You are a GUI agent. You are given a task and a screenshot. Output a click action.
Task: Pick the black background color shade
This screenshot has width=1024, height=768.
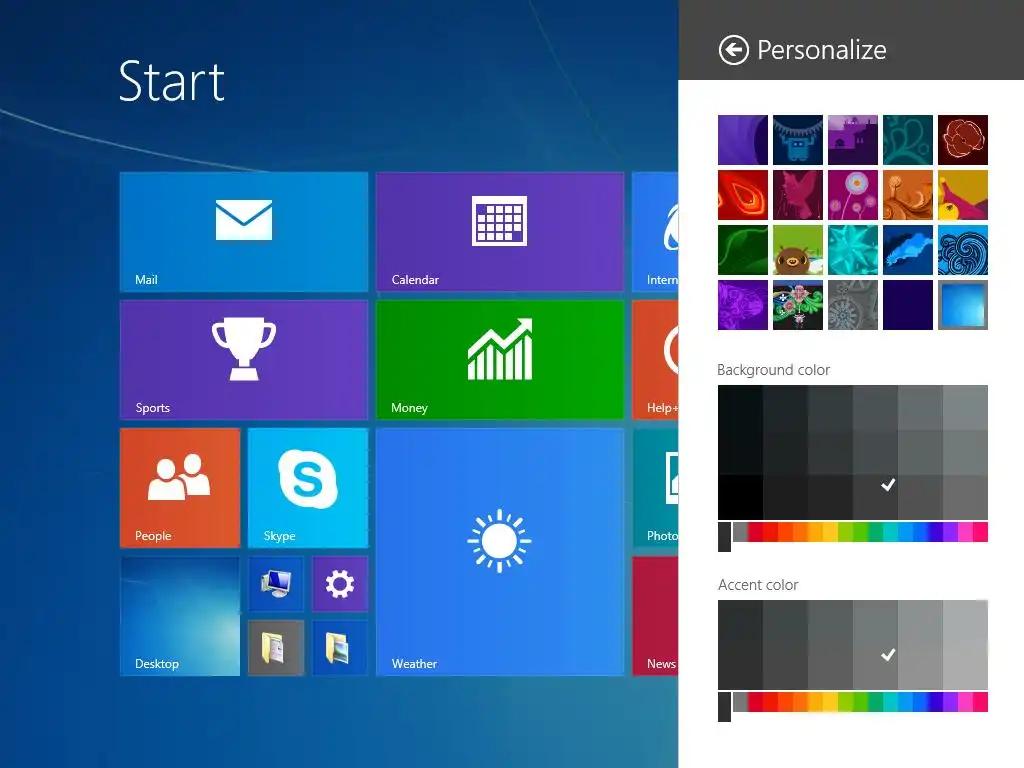click(740, 497)
